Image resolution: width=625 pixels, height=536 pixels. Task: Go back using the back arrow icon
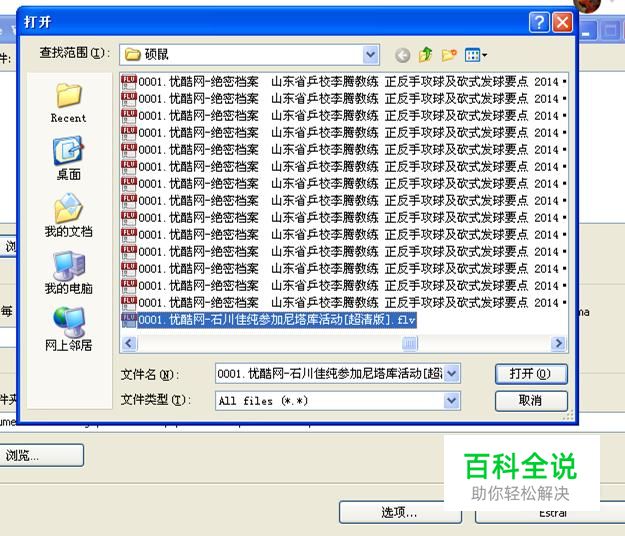403,55
